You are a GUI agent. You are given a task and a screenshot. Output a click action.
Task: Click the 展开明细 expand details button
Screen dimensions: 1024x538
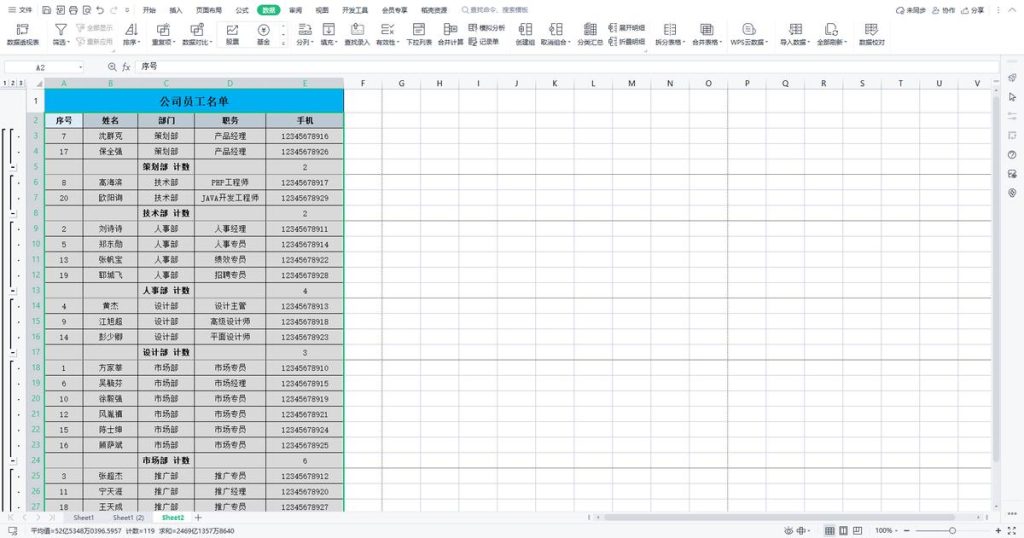[625, 27]
